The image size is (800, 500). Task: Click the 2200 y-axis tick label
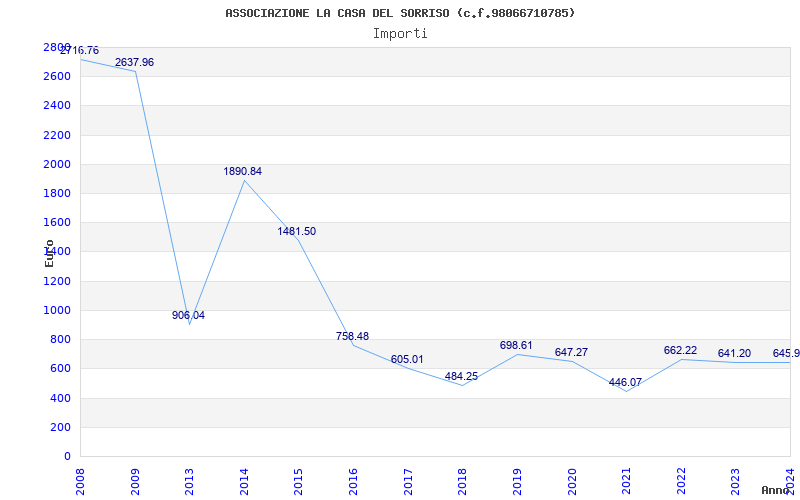[57, 135]
